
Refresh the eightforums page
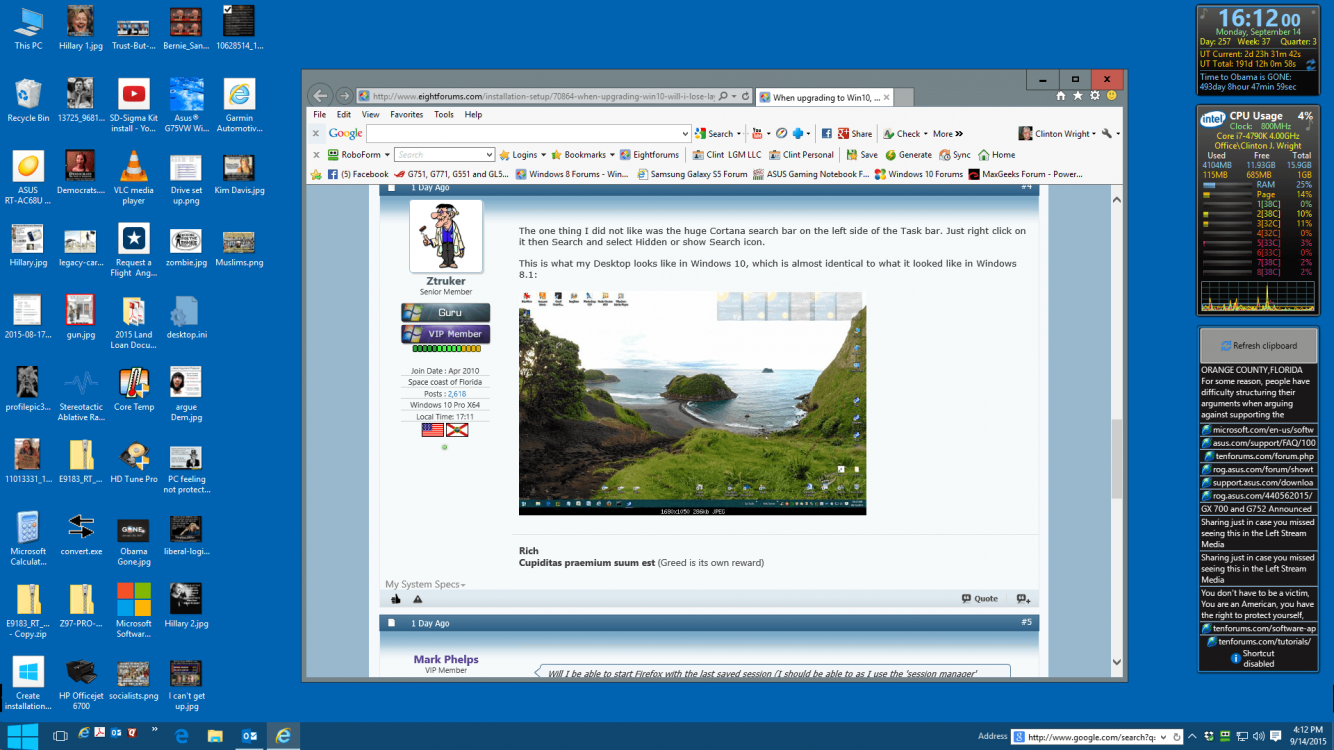point(746,97)
